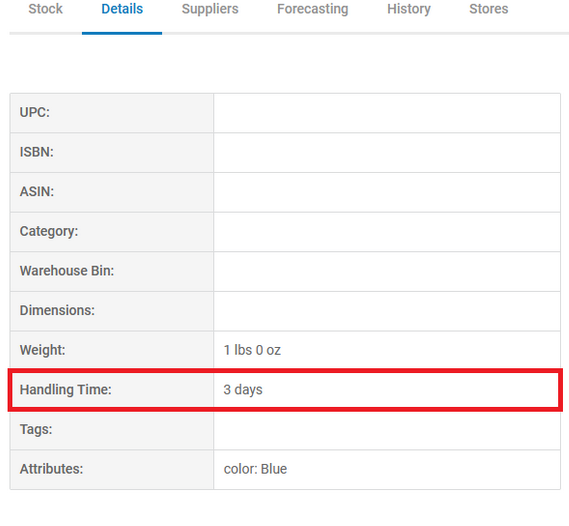The image size is (569, 526).
Task: View the History tab
Action: tap(409, 9)
